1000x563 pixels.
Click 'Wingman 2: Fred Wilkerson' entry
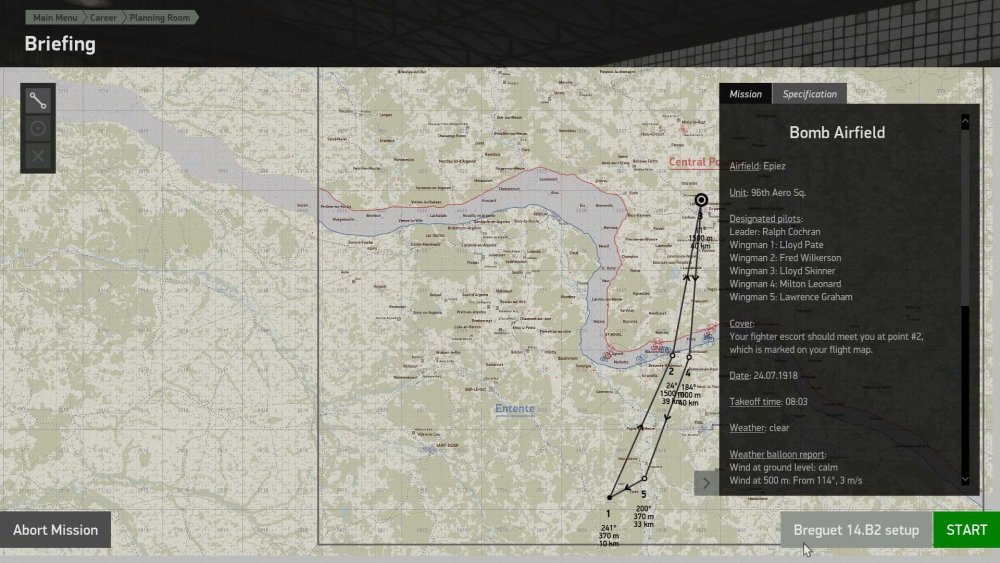coord(785,258)
